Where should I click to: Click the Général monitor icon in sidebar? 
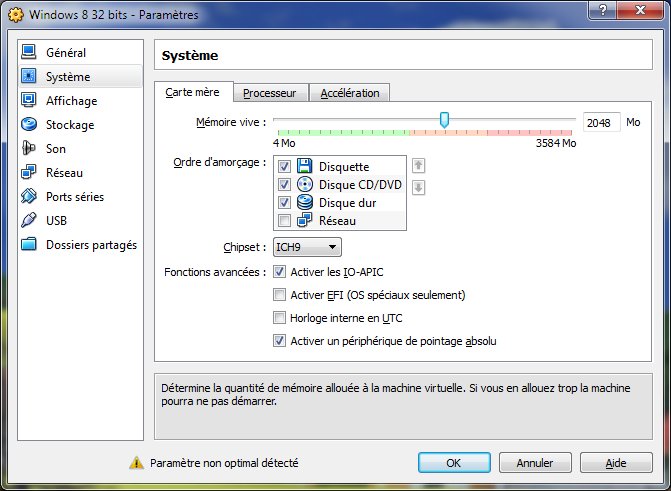[29, 52]
